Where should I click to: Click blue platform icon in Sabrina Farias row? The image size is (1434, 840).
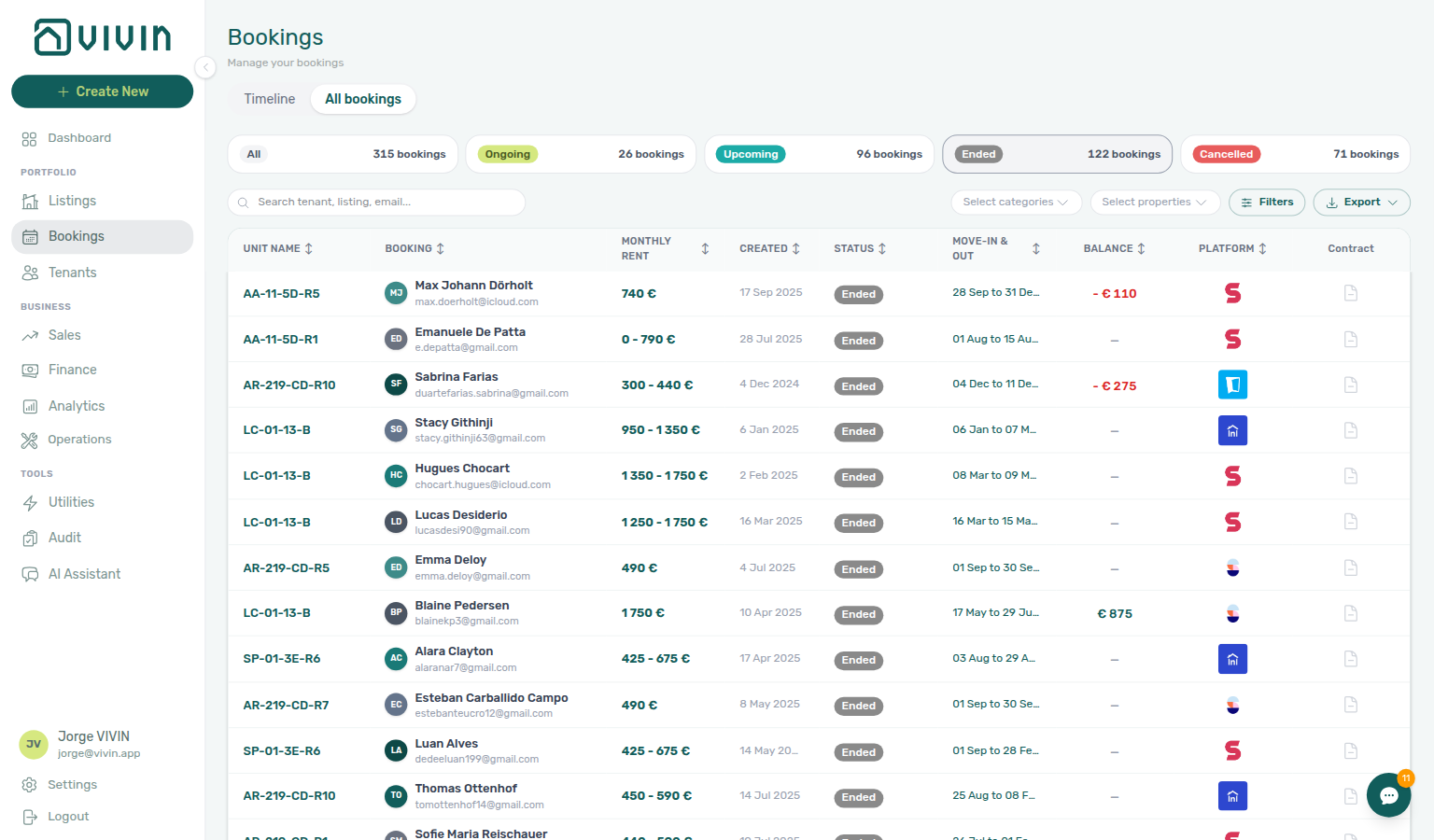tap(1232, 385)
